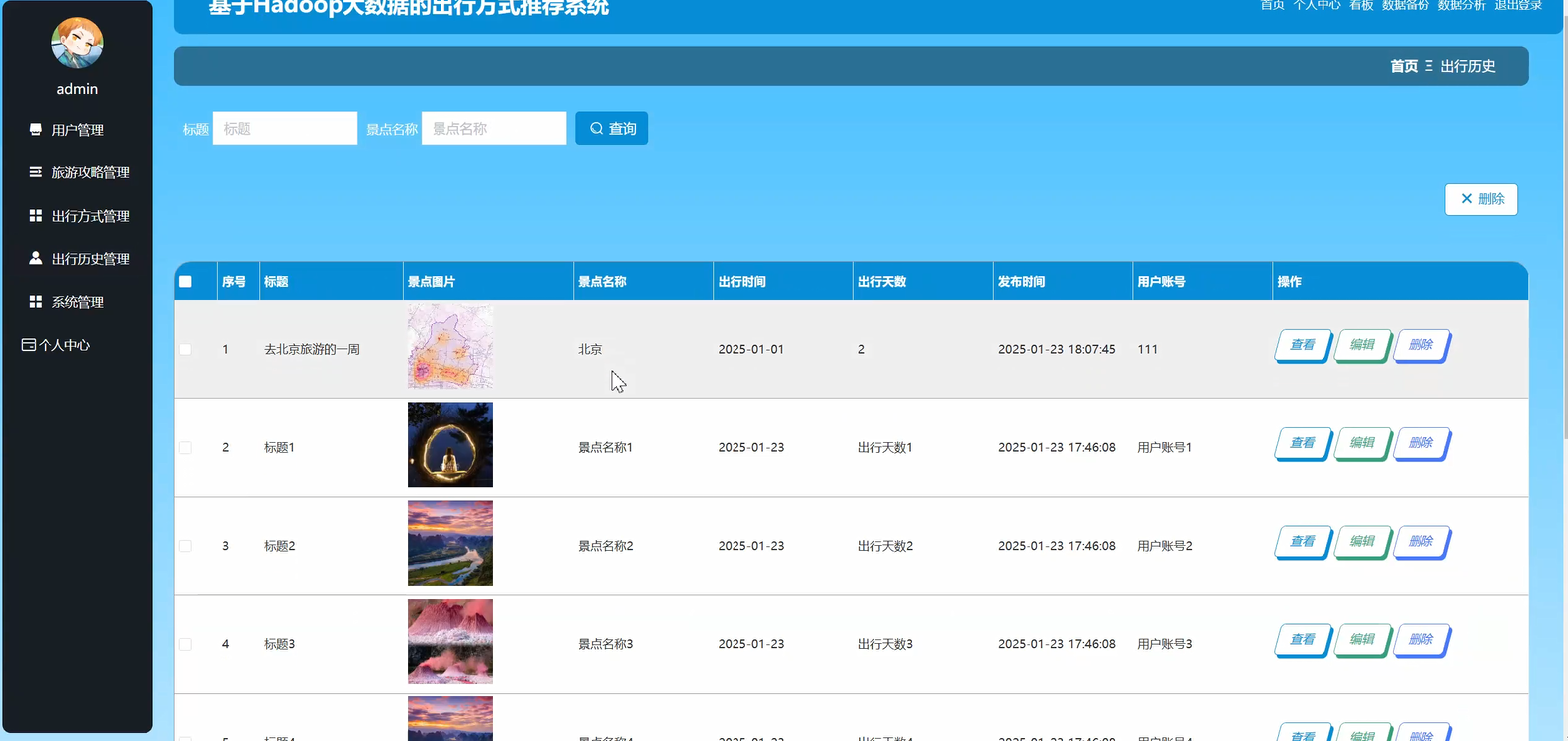Click the X icon in top 删除 button
Viewport: 1568px width, 741px height.
[1467, 199]
